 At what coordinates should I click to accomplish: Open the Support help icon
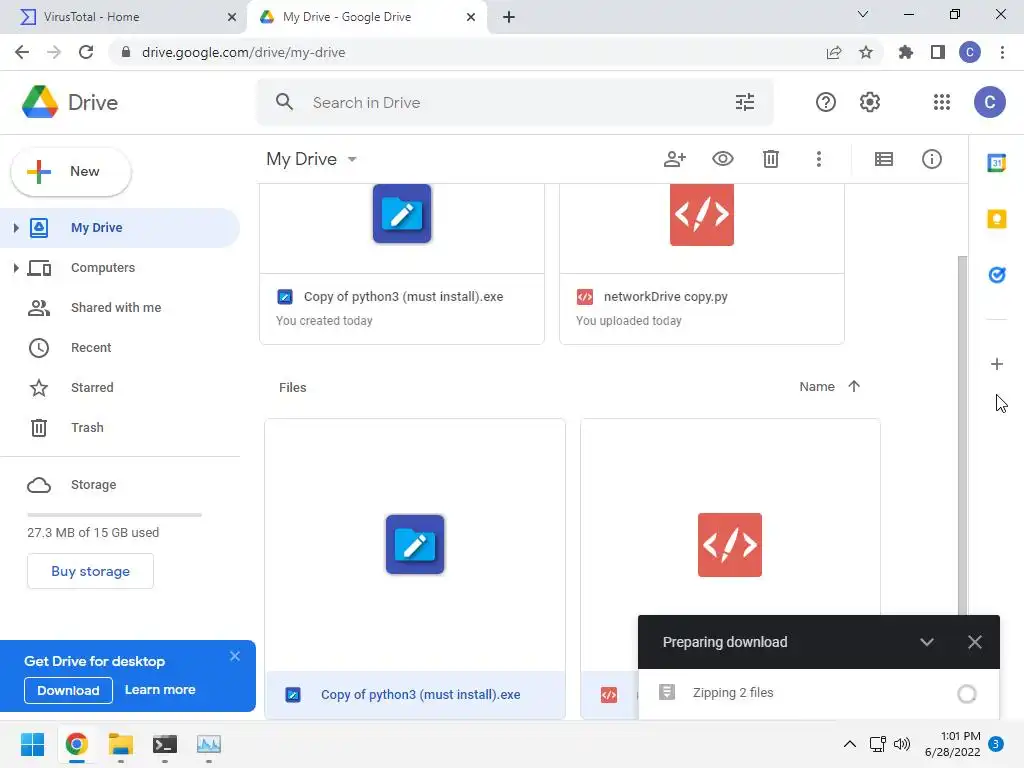(825, 103)
